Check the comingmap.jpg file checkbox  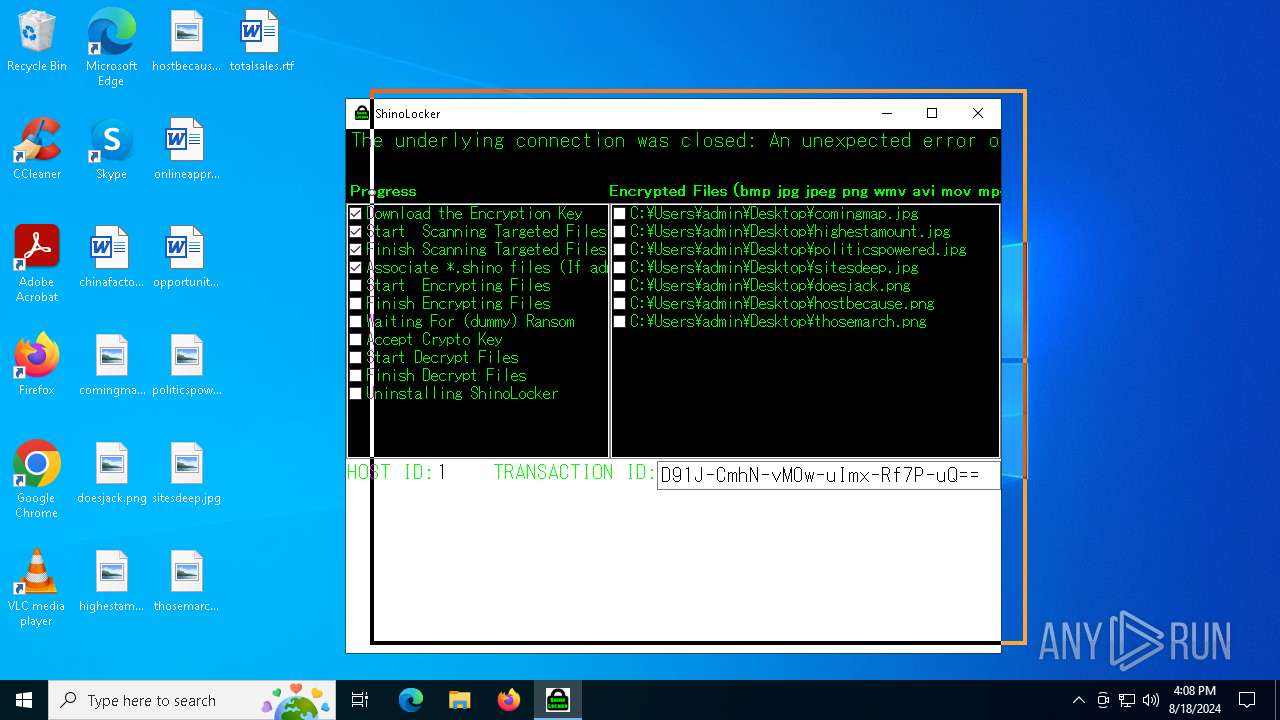619,213
